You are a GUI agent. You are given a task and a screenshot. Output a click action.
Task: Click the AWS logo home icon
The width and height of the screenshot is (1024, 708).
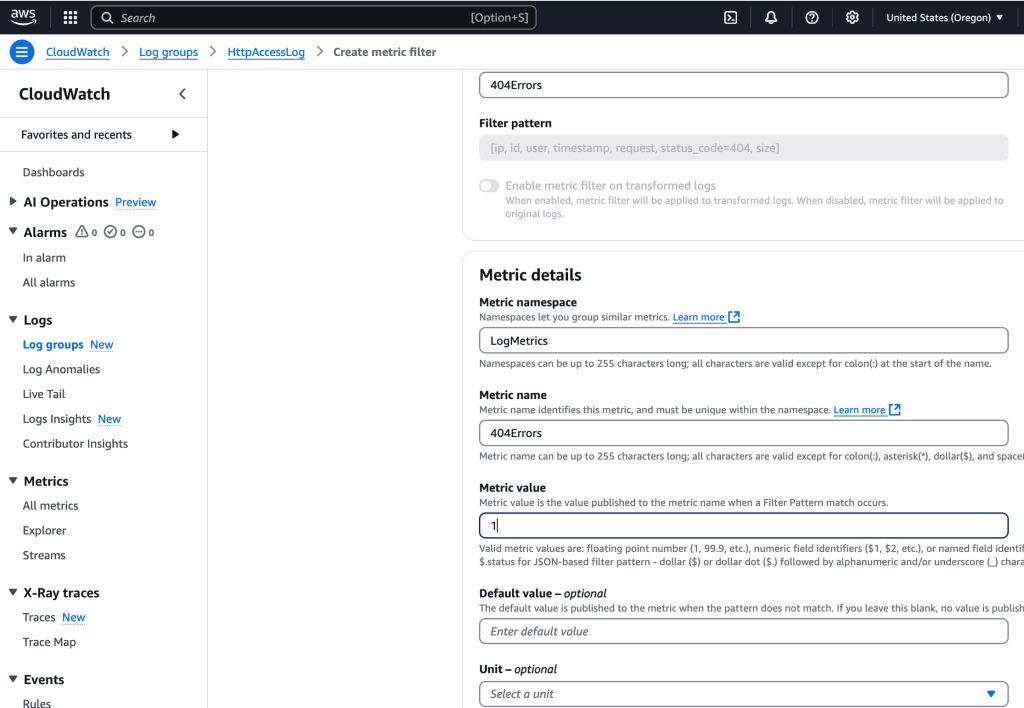(23, 17)
